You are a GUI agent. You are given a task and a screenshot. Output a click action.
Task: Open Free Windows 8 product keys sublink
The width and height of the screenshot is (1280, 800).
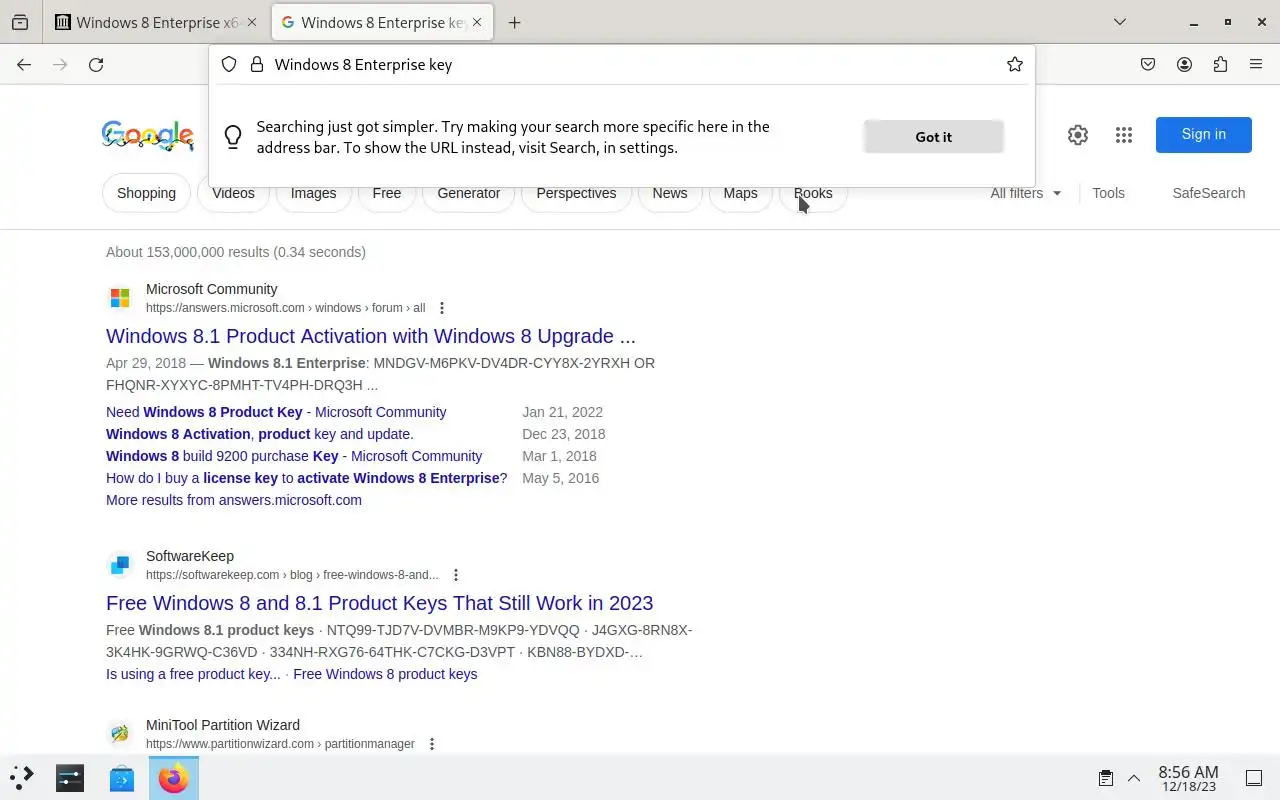click(385, 674)
